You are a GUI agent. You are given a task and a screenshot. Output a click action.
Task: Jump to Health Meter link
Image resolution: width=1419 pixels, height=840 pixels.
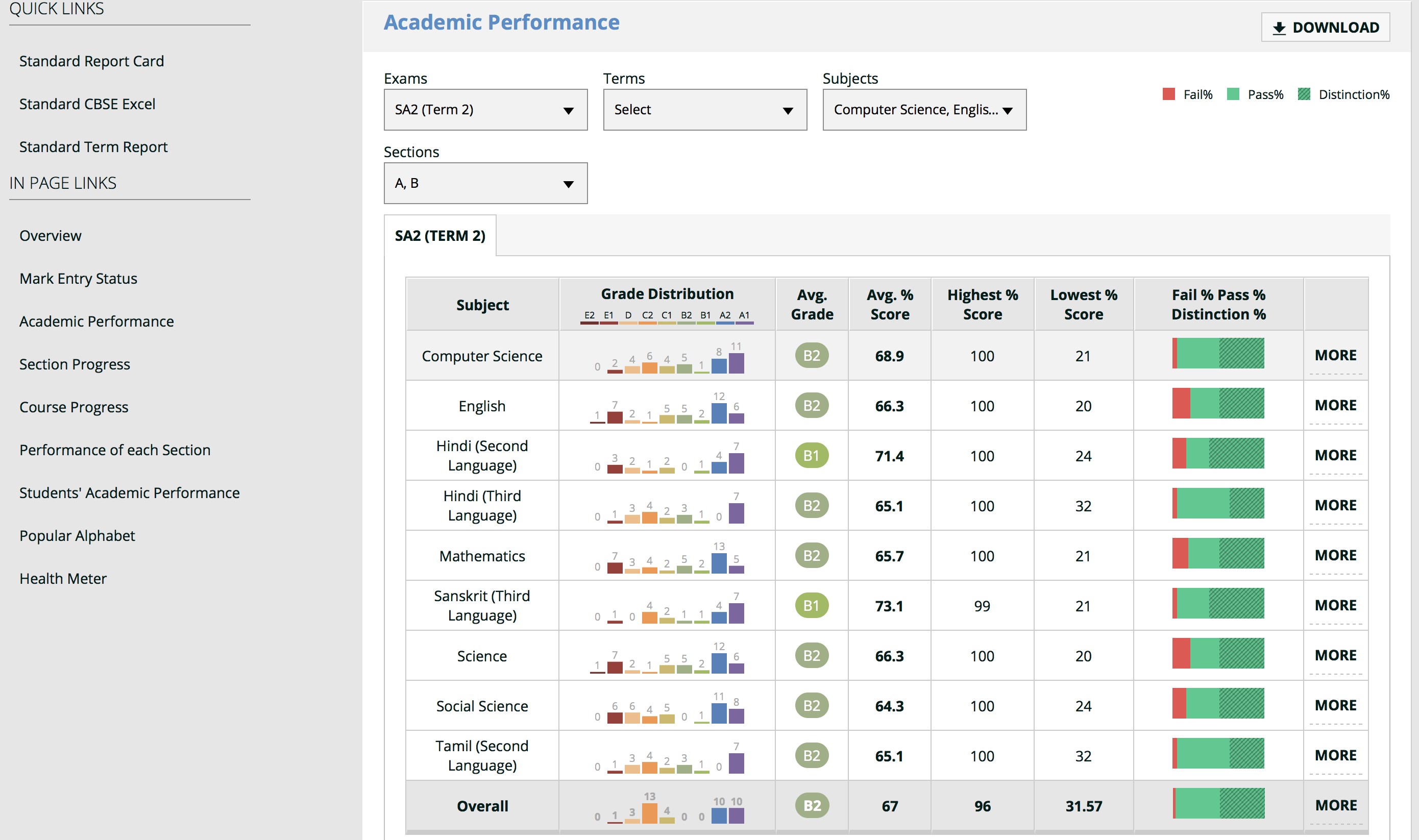point(63,579)
